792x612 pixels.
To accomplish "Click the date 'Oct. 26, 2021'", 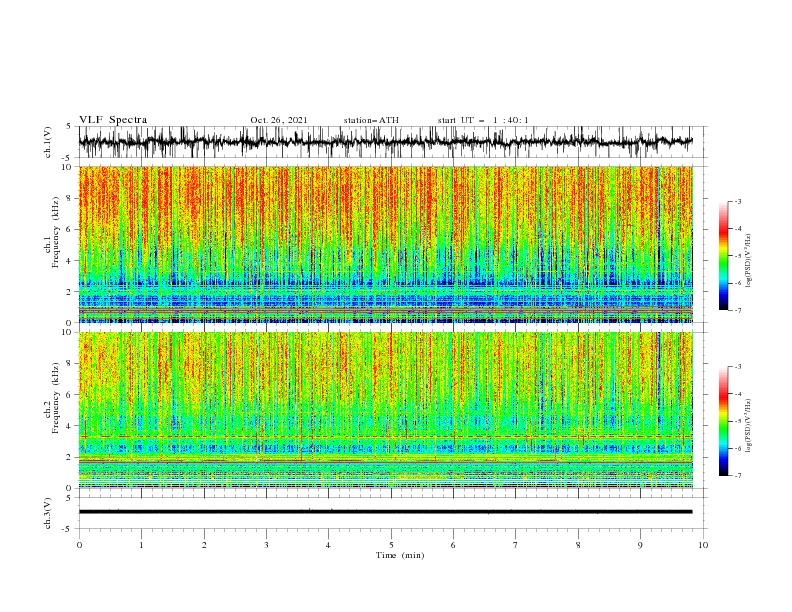I will [x=279, y=120].
